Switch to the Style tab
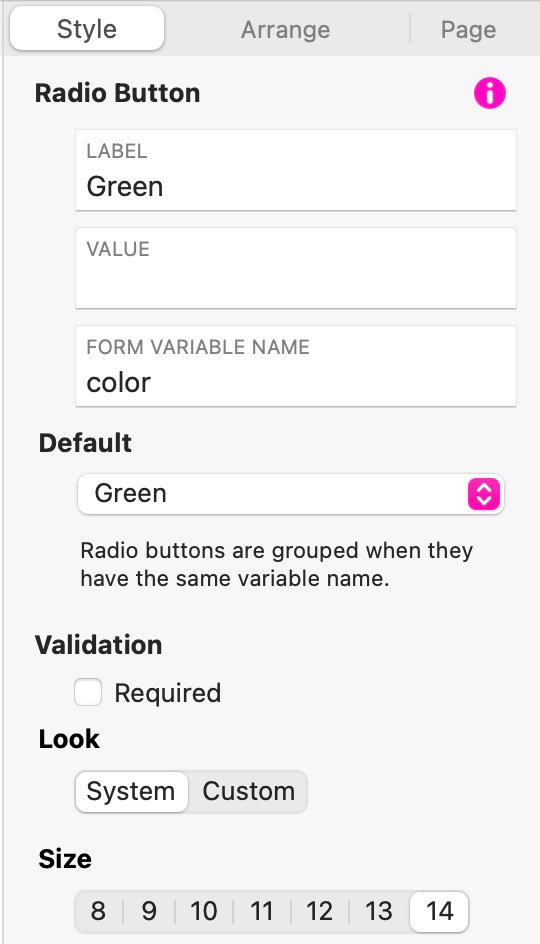 pos(87,29)
